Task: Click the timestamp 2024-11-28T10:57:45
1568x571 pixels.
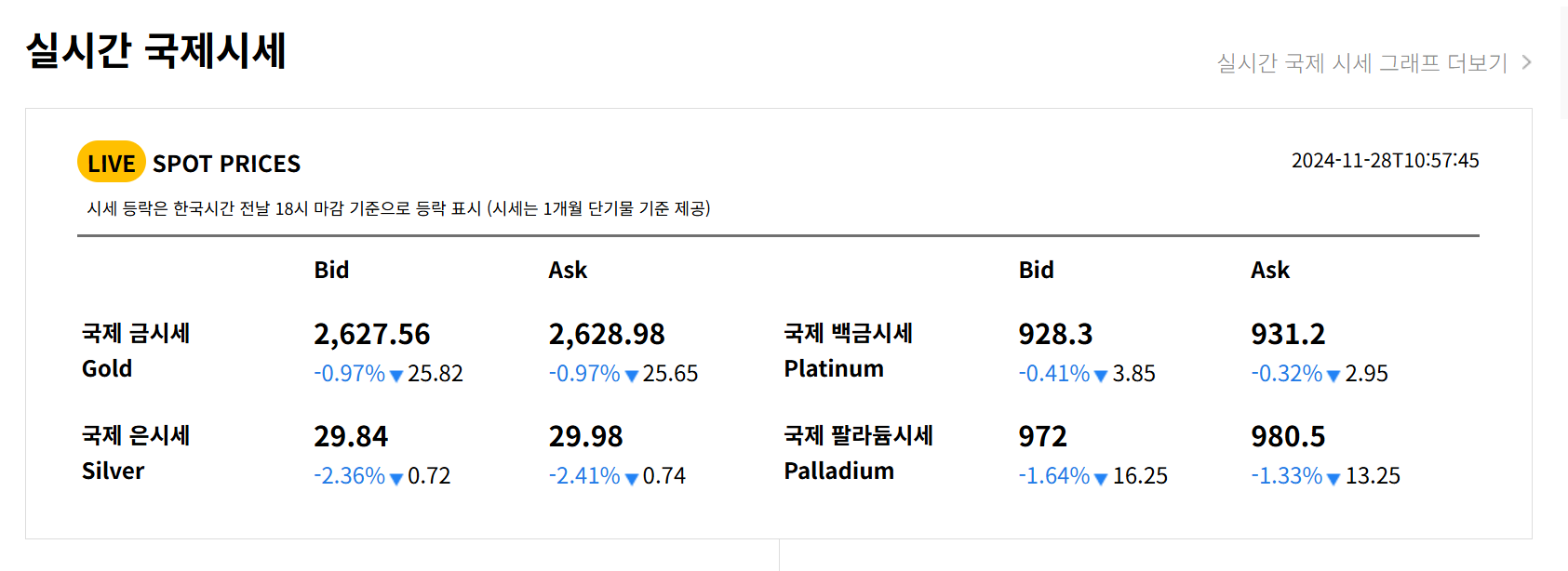Action: (1386, 160)
